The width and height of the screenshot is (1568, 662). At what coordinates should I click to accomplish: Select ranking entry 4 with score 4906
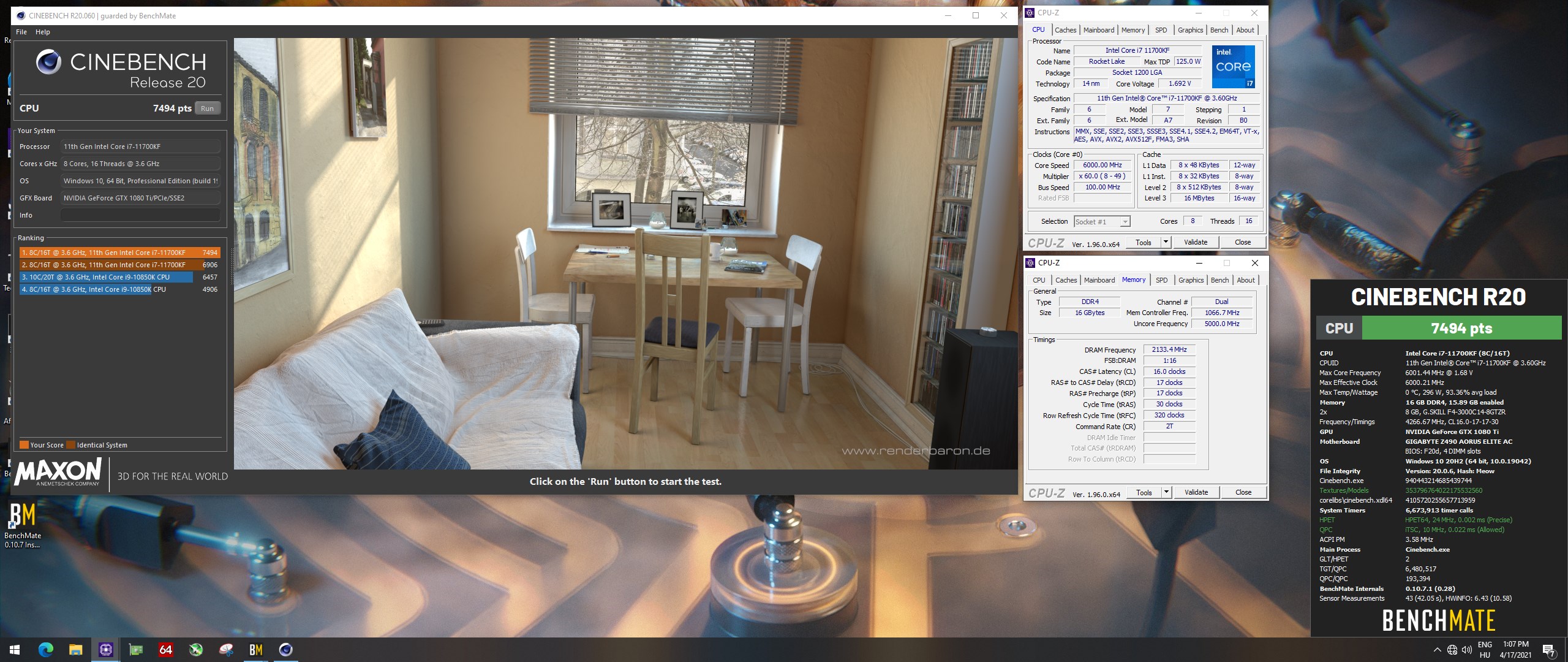click(119, 289)
